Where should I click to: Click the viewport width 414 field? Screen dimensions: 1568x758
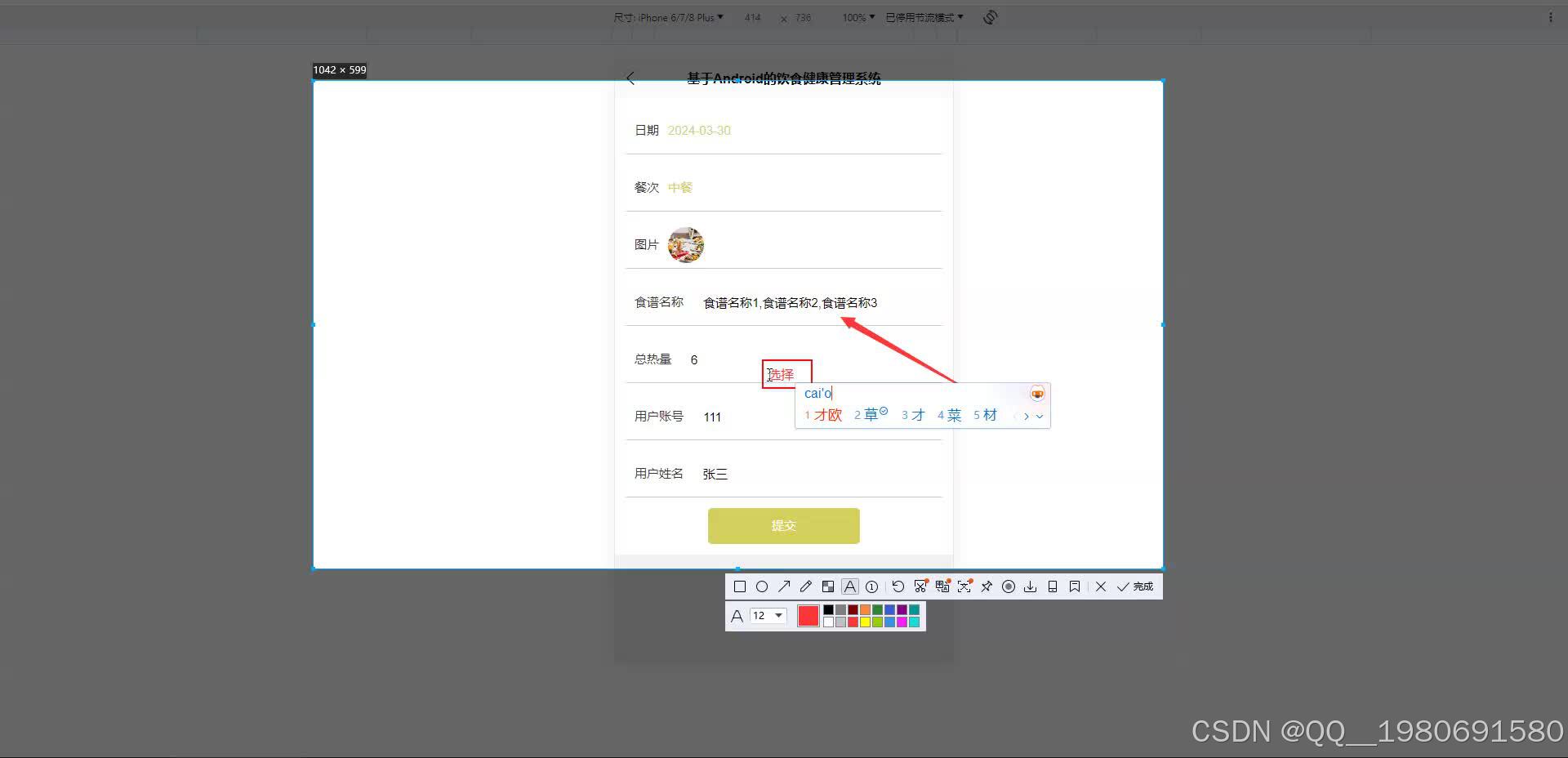click(x=753, y=17)
